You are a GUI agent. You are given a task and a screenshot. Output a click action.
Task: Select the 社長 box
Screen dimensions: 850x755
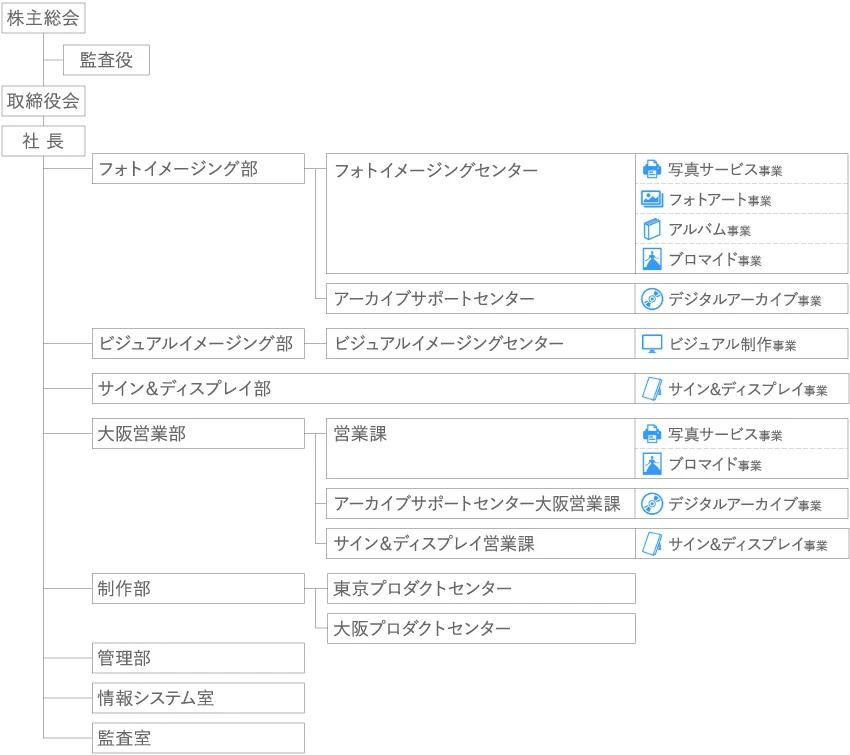coord(43,141)
